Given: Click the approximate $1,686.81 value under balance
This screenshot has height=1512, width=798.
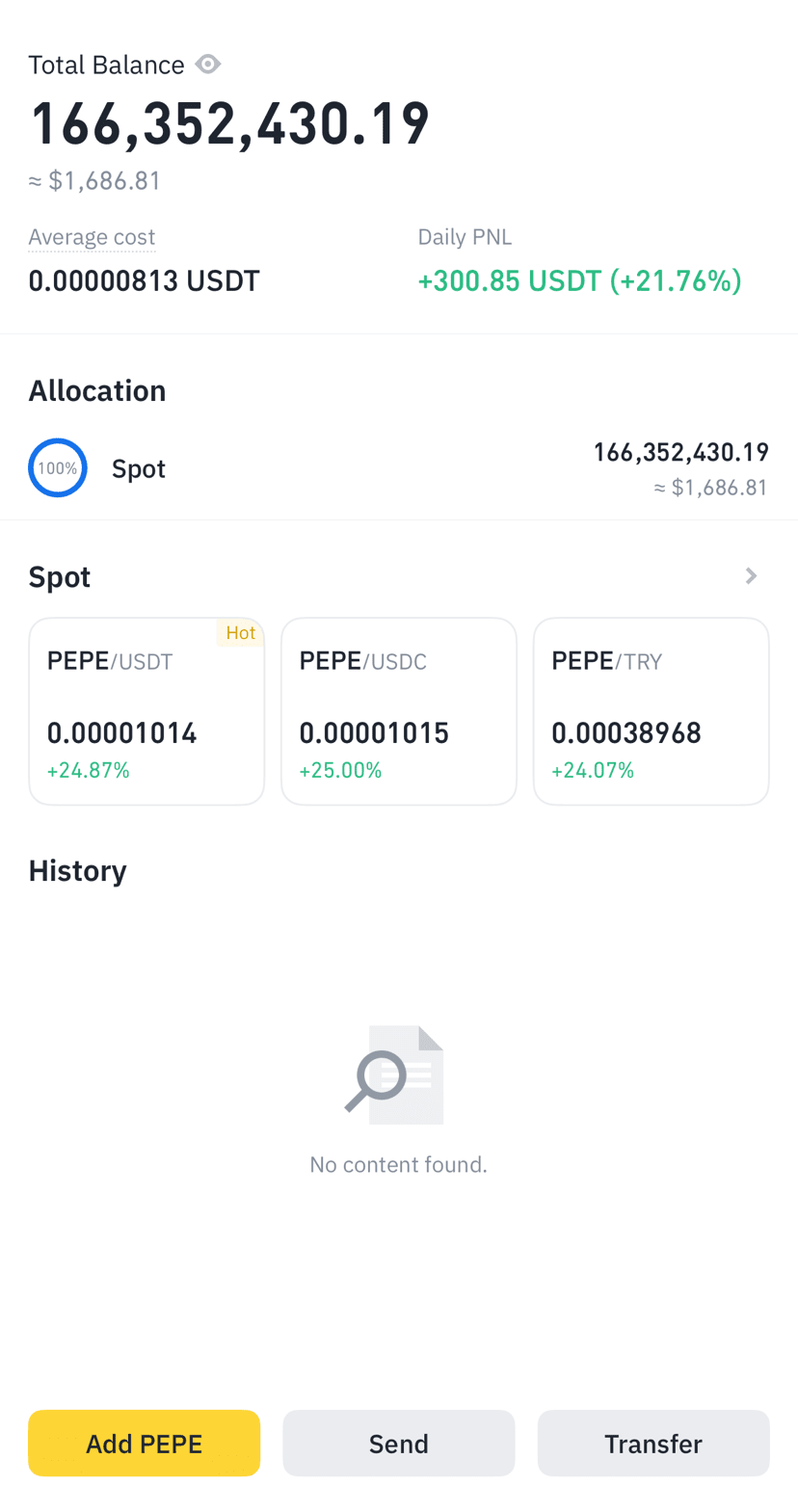Looking at the screenshot, I should 94,181.
